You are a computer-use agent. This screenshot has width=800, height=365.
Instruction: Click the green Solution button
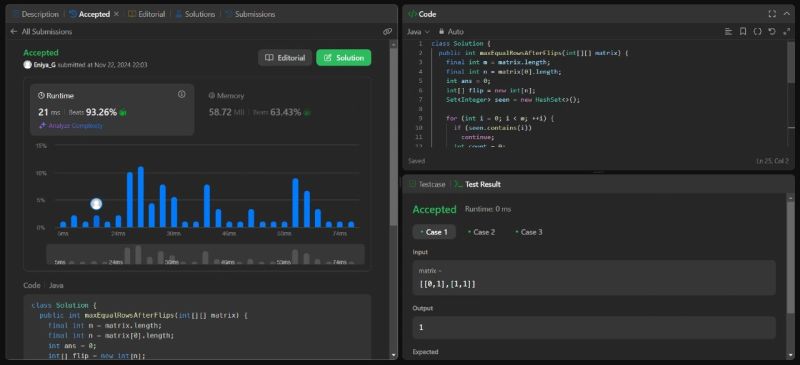343,58
